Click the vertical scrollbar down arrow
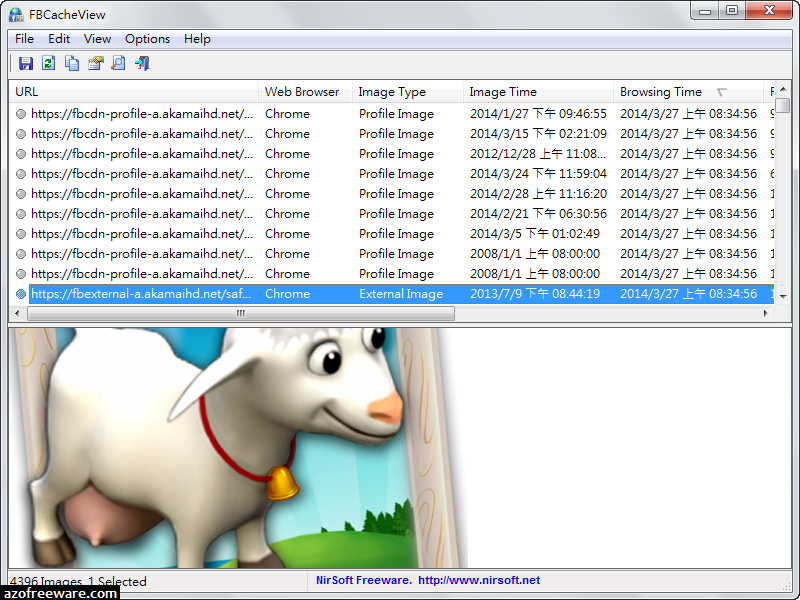This screenshot has width=800, height=600. pyautogui.click(x=783, y=296)
